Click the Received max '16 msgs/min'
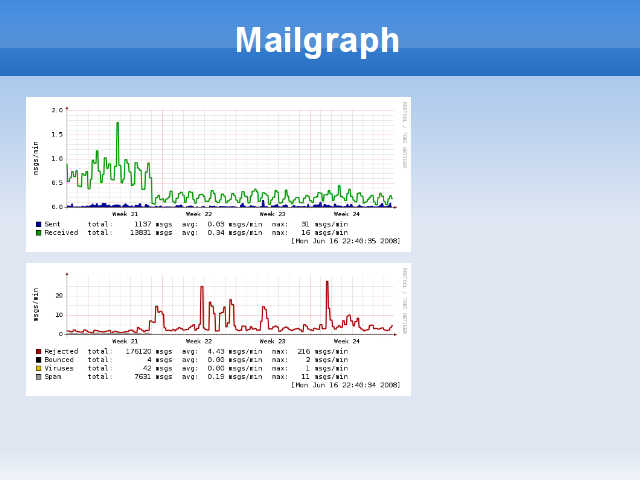640x480 pixels. click(324, 233)
